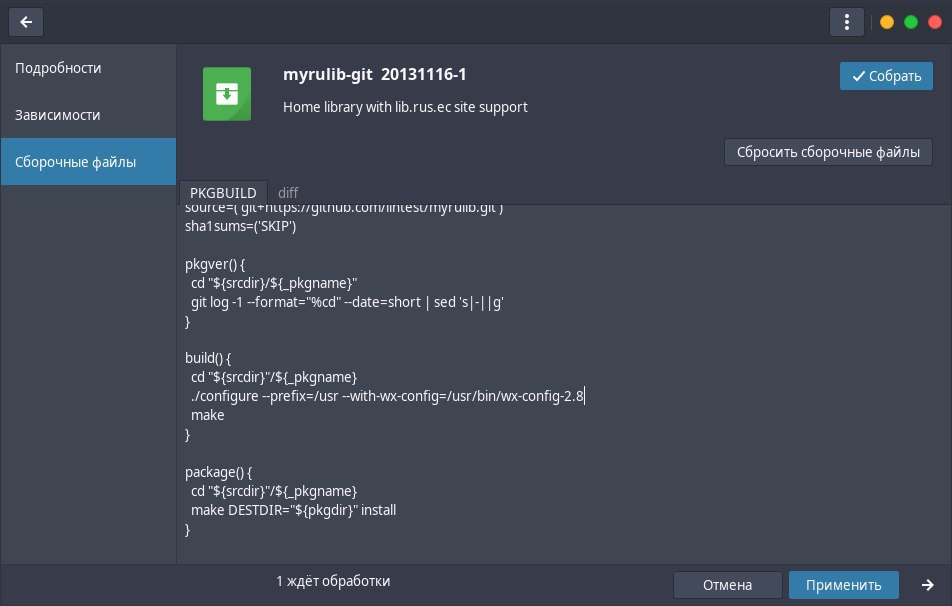Click the green myrulib-git package icon
This screenshot has height=606, width=952.
click(x=227, y=94)
